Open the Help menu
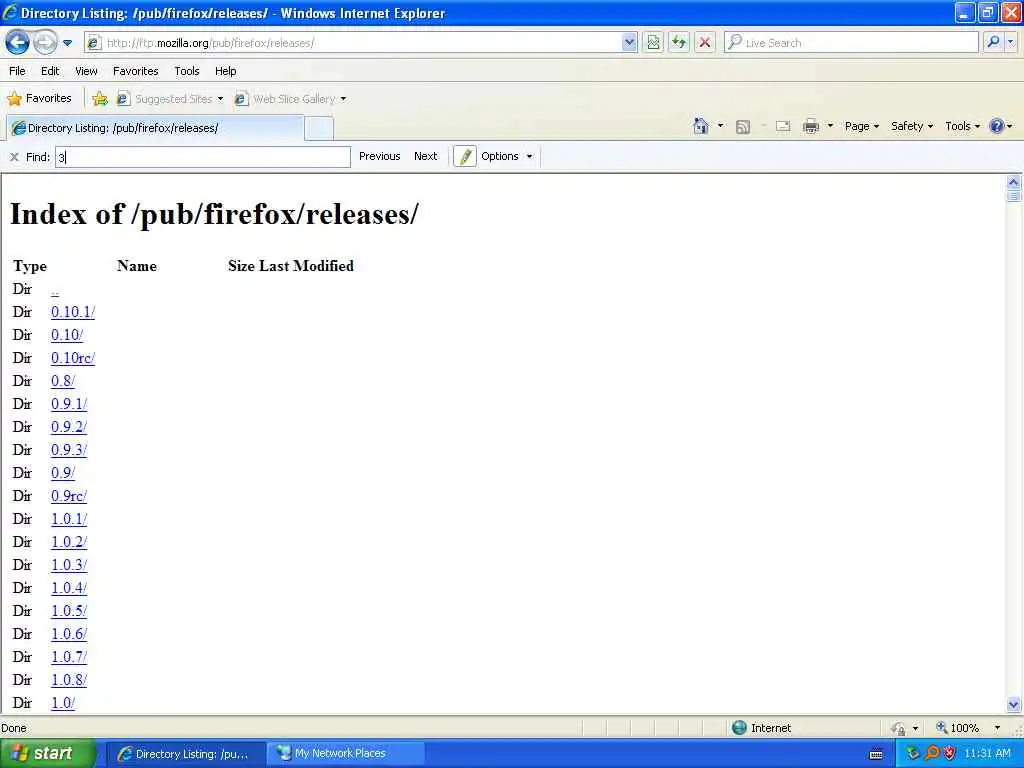Image resolution: width=1024 pixels, height=768 pixels. [225, 71]
